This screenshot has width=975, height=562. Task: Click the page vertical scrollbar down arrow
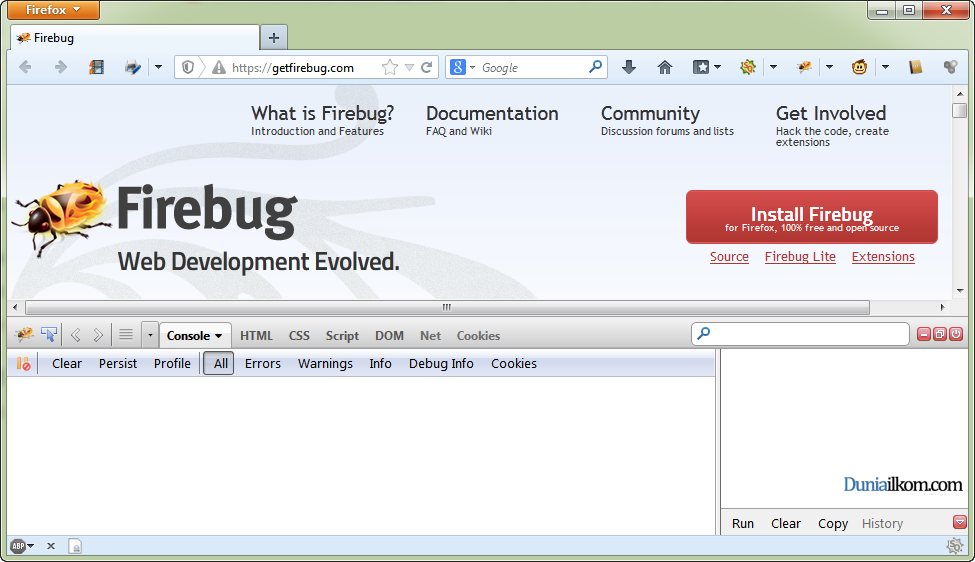(960, 290)
